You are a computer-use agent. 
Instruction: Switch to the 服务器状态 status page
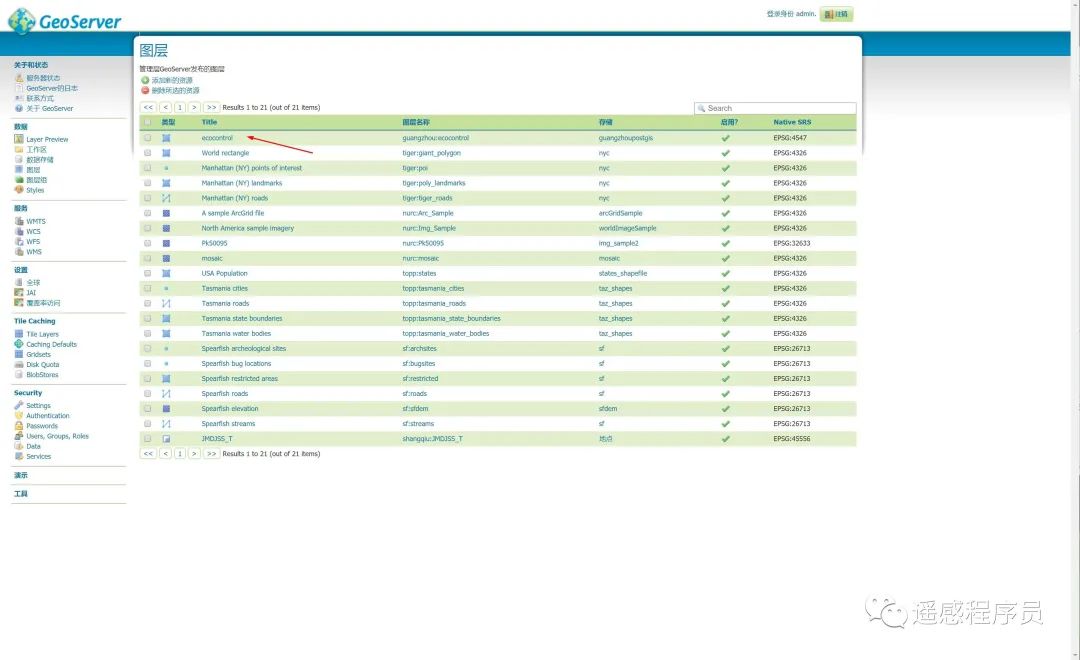coord(44,77)
